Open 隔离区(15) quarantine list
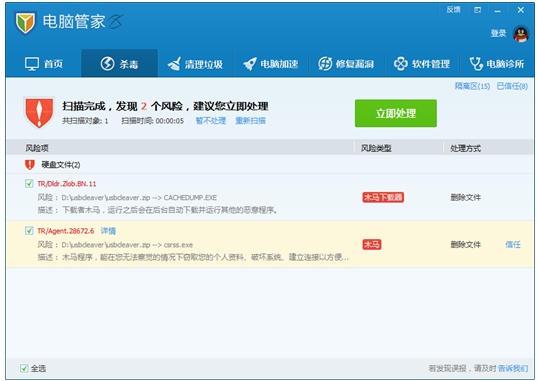537x381 pixels. [472, 86]
